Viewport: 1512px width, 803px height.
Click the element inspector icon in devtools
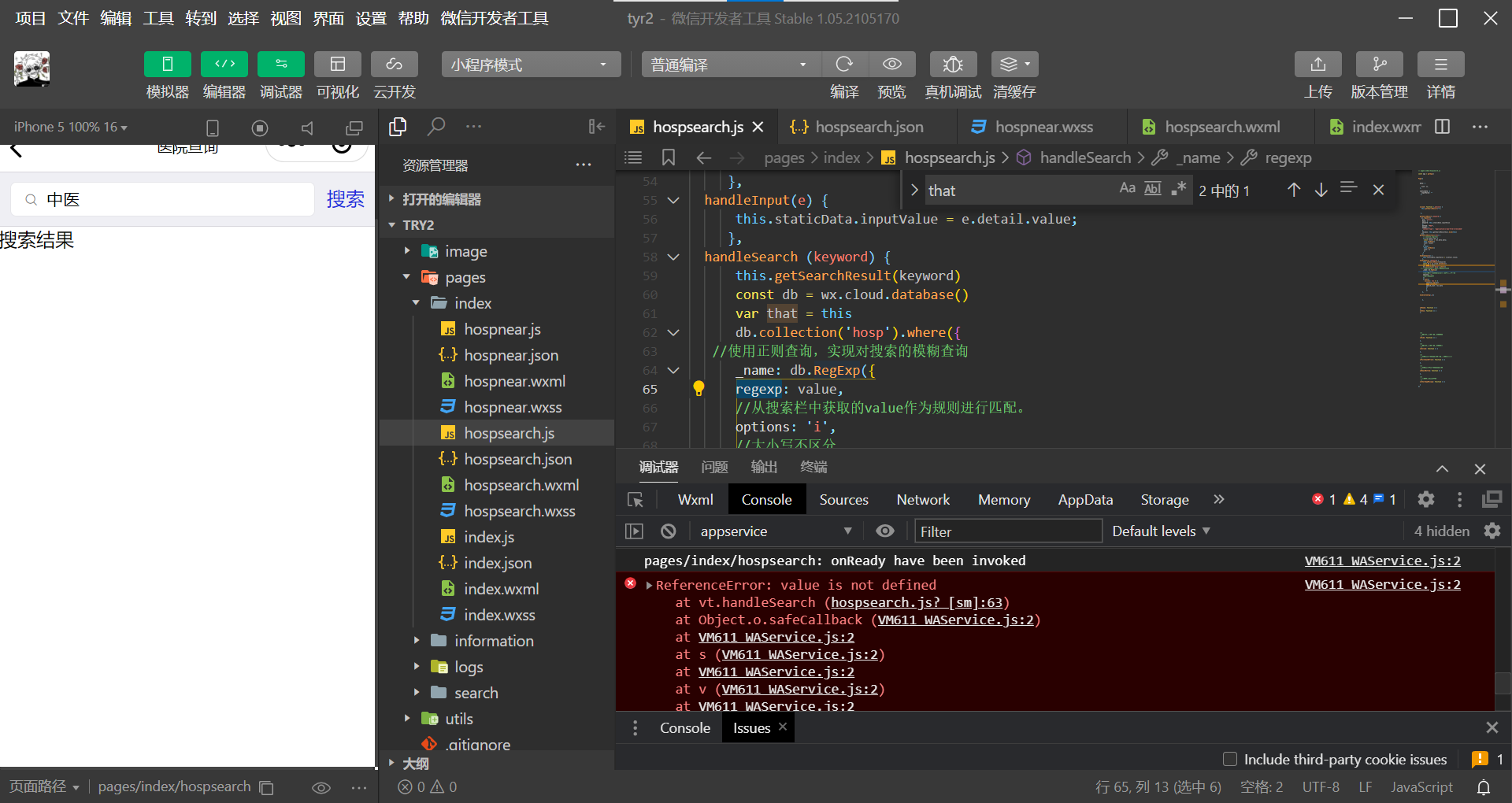pos(635,500)
